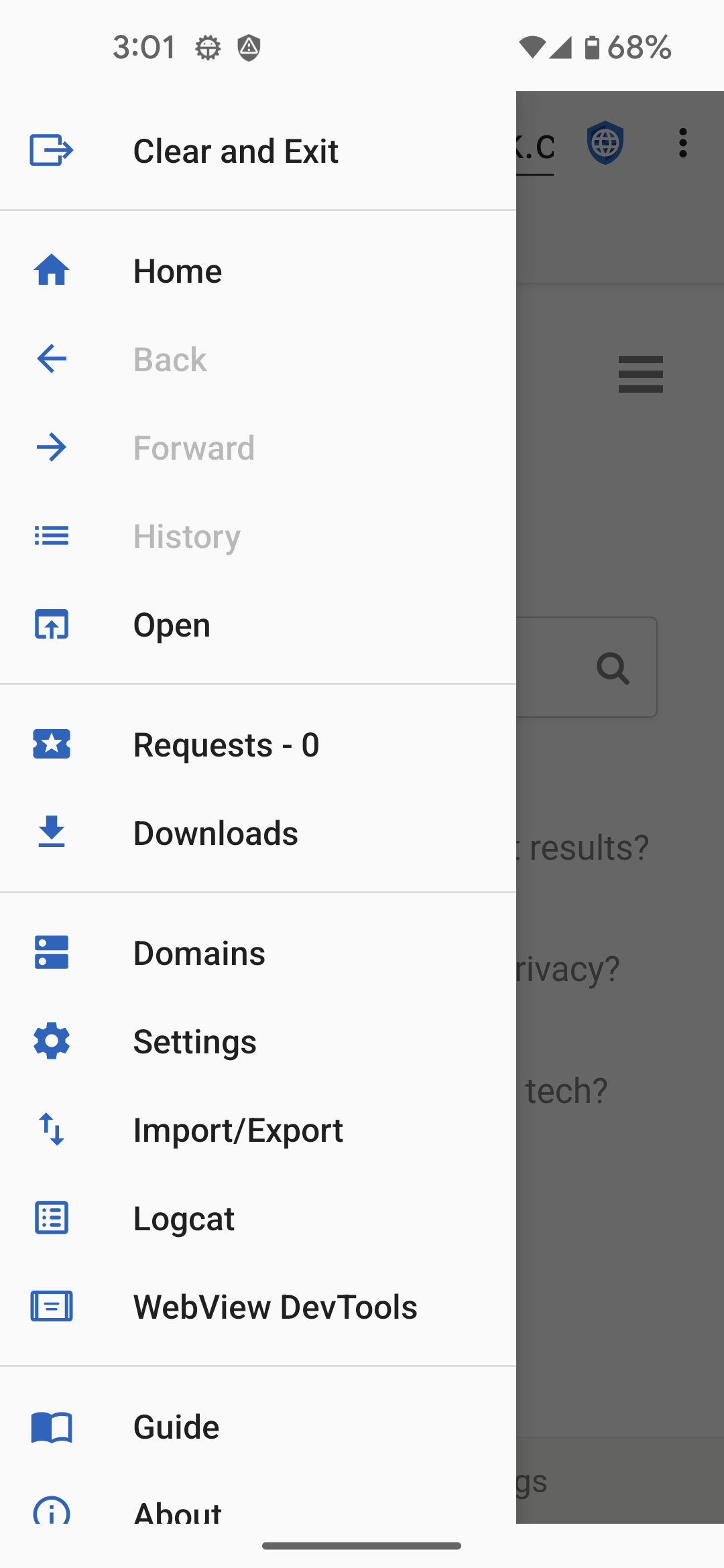Tap the Downloads arrow icon

click(x=52, y=832)
